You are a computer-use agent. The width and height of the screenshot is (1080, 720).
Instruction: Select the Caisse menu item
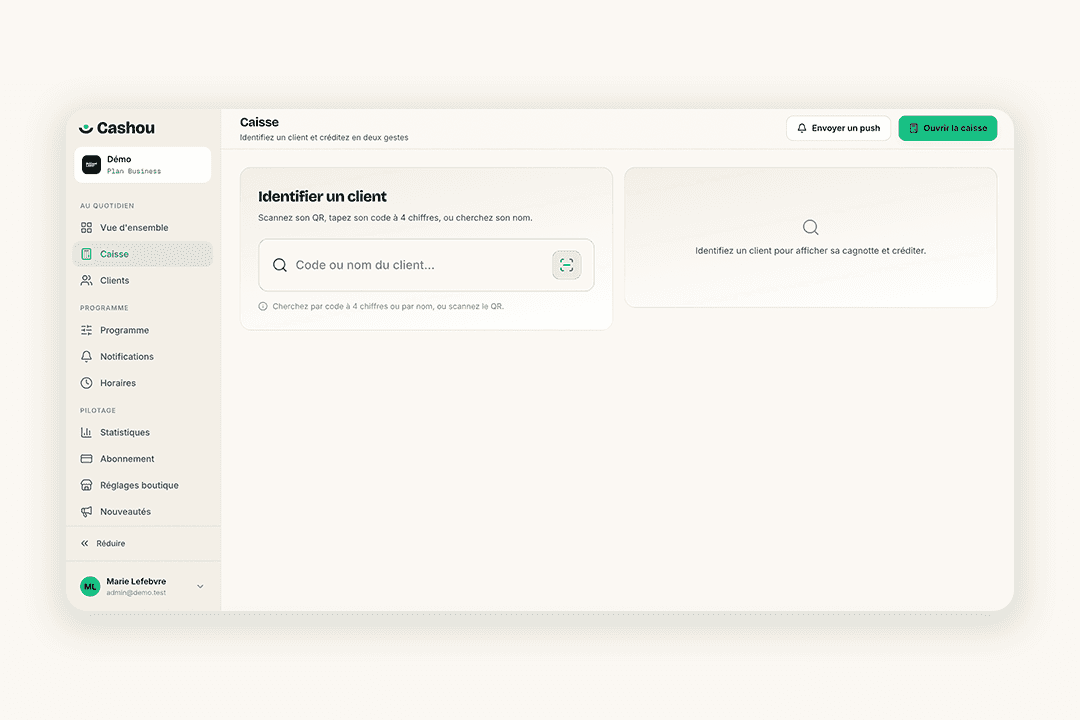(143, 254)
